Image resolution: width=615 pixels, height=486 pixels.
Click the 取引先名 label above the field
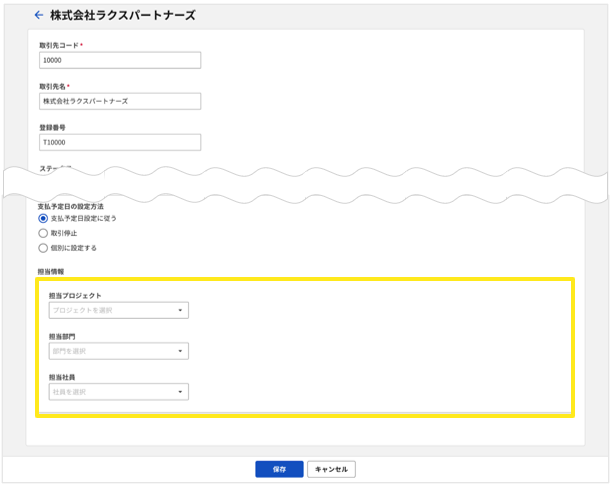(53, 86)
